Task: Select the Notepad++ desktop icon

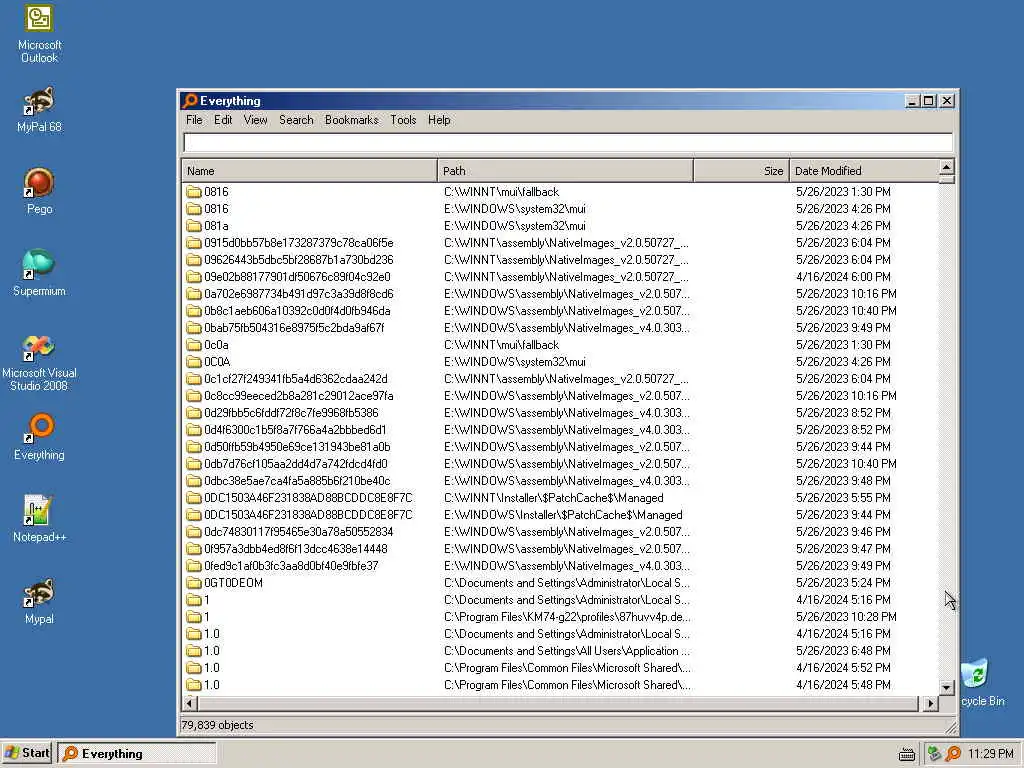Action: tap(39, 519)
